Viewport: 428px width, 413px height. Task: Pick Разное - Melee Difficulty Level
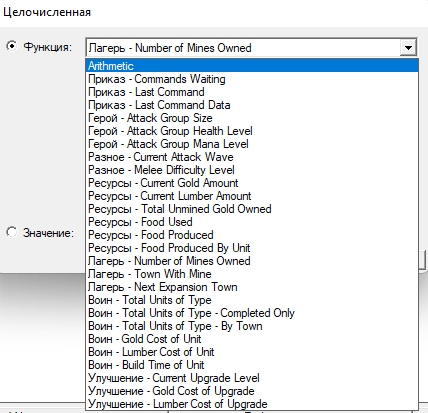(252, 170)
